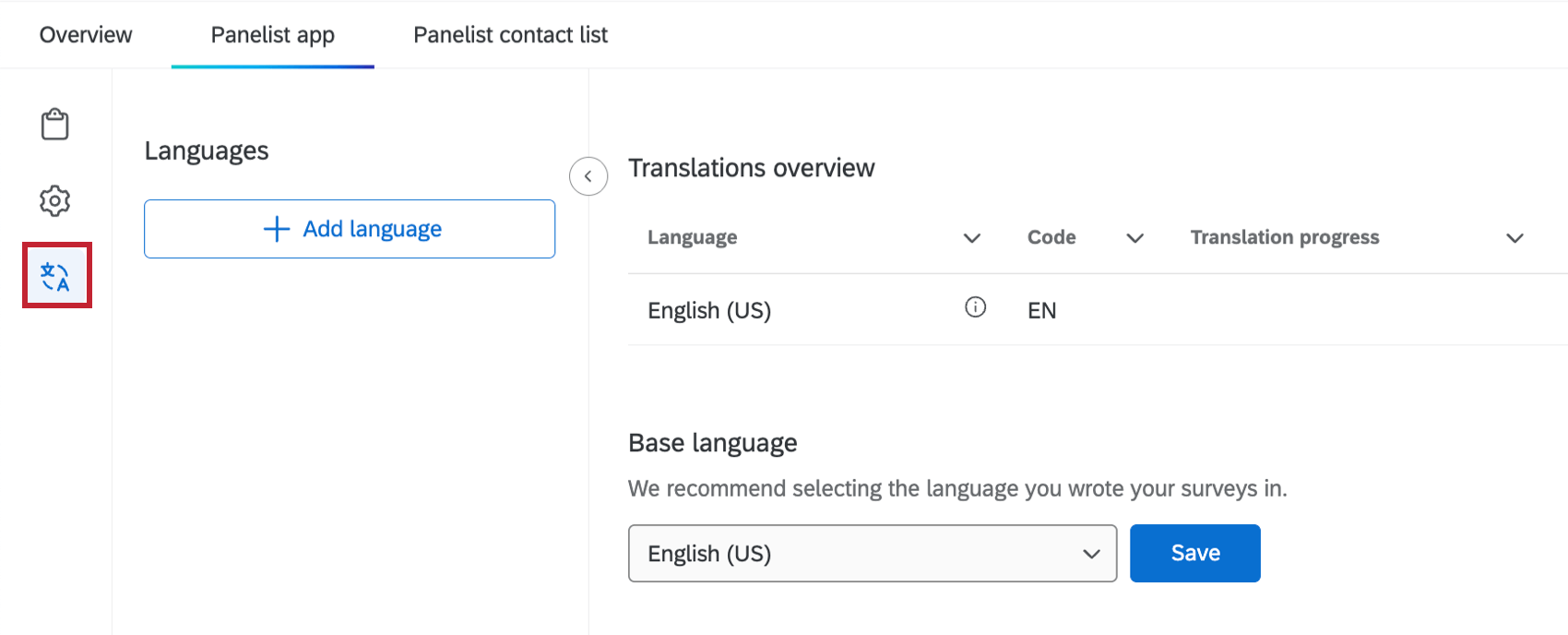Switch to the Overview tab
1568x635 pixels.
[86, 35]
